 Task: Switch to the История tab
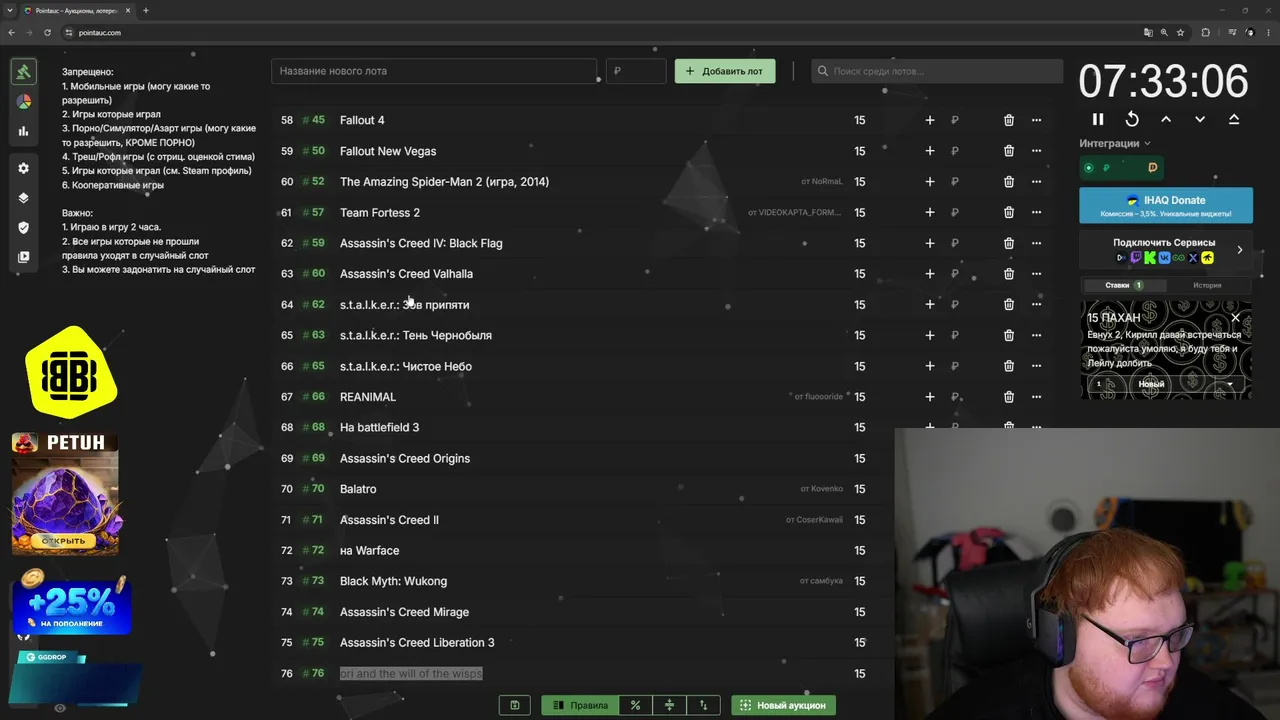(x=1207, y=285)
